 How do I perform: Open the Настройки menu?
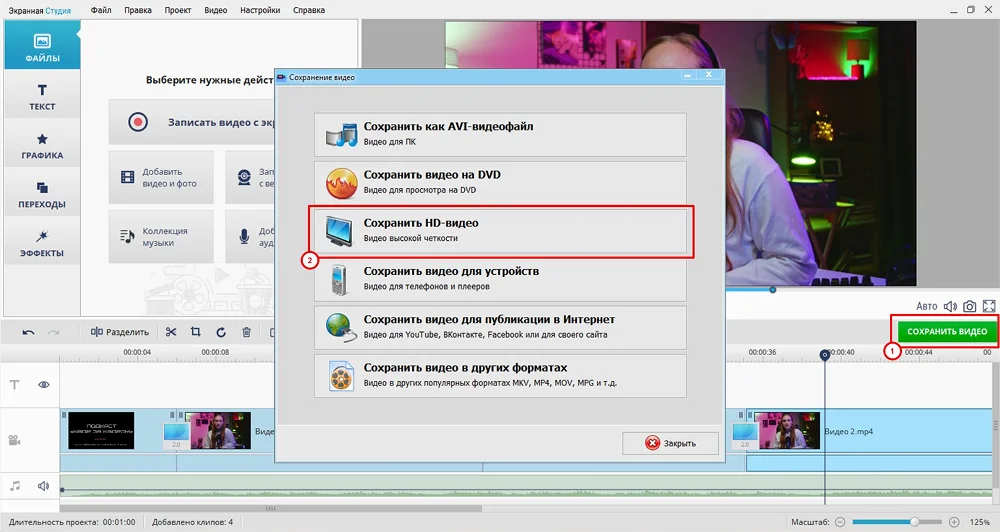coord(260,10)
